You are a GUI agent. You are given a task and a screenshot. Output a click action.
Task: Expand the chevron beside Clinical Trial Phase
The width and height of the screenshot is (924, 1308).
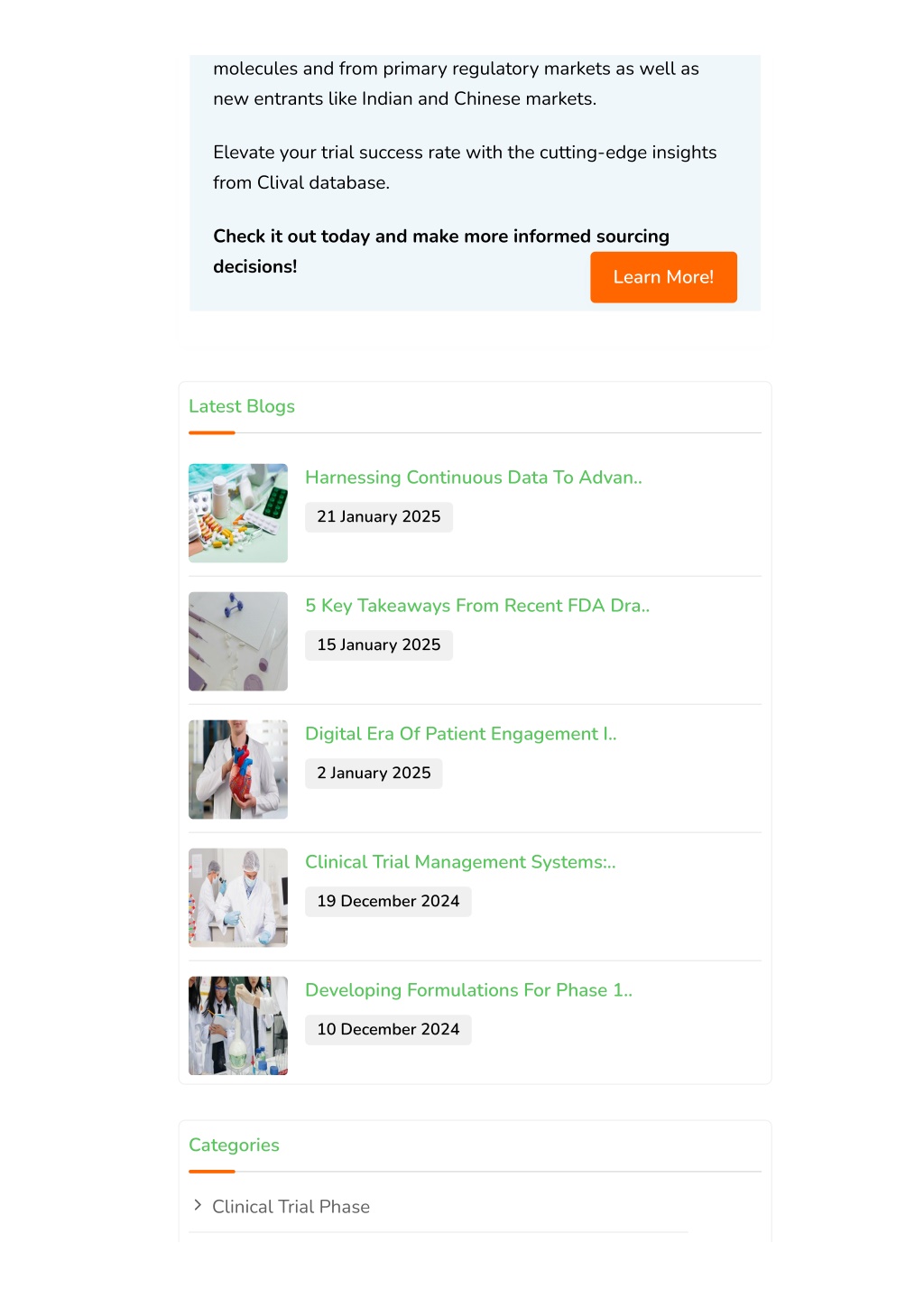pyautogui.click(x=198, y=1205)
